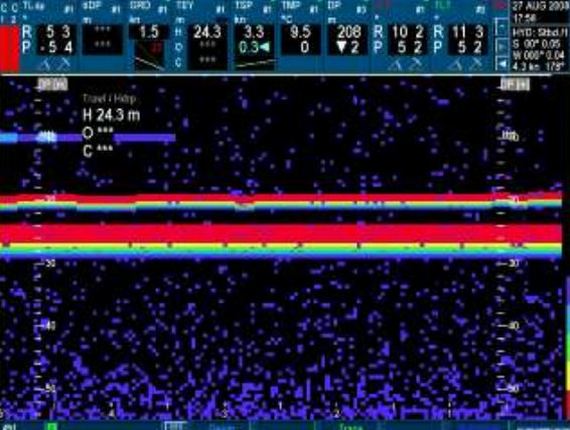
Task: Click the white down triangle beside 208 depth
Action: (341, 48)
